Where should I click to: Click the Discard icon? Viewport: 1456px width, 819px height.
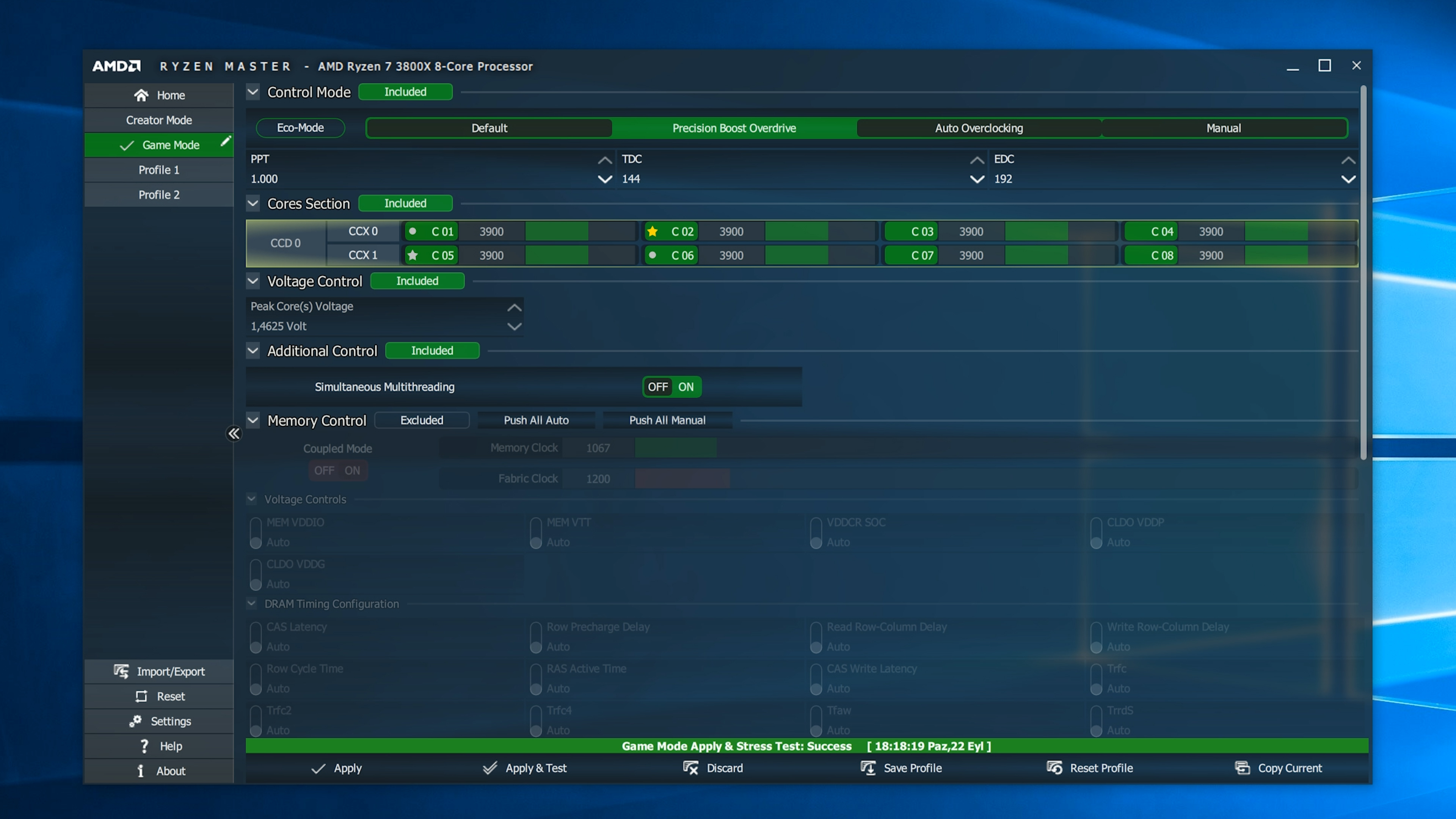coord(691,767)
